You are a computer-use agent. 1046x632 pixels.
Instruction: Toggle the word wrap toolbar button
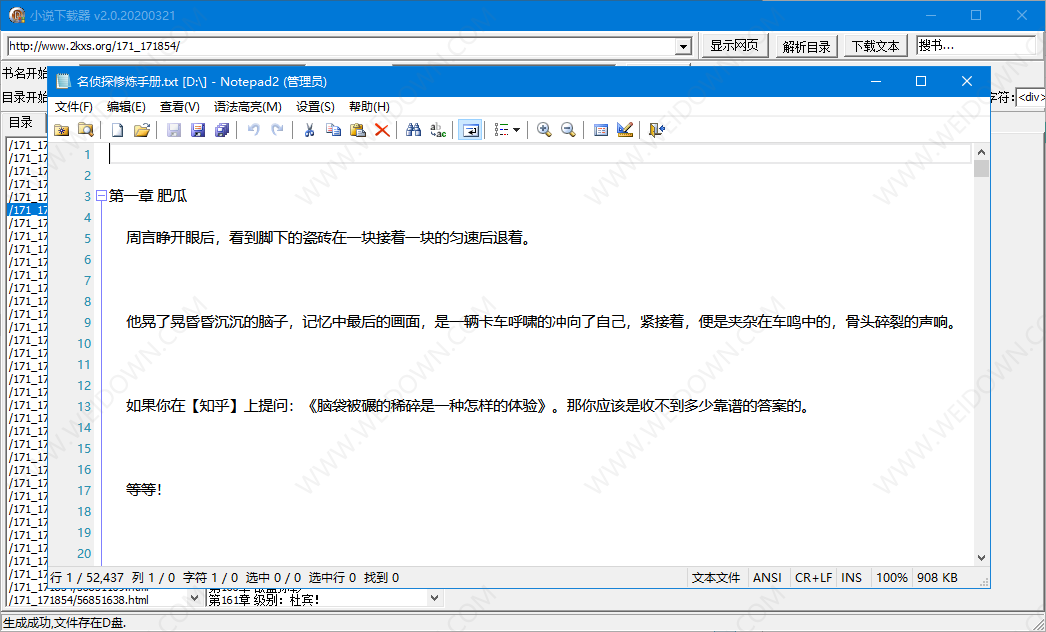[469, 130]
